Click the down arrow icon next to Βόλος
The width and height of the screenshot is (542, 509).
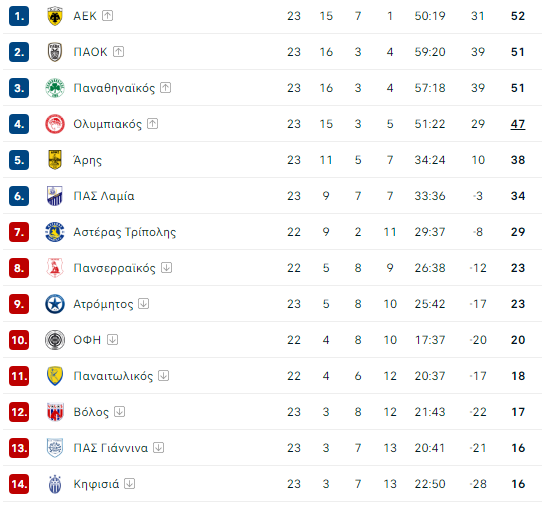[120, 412]
